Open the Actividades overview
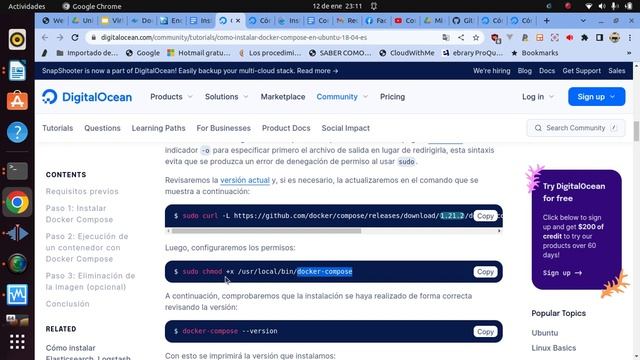Viewport: 640px width, 360px height. pos(27,6)
